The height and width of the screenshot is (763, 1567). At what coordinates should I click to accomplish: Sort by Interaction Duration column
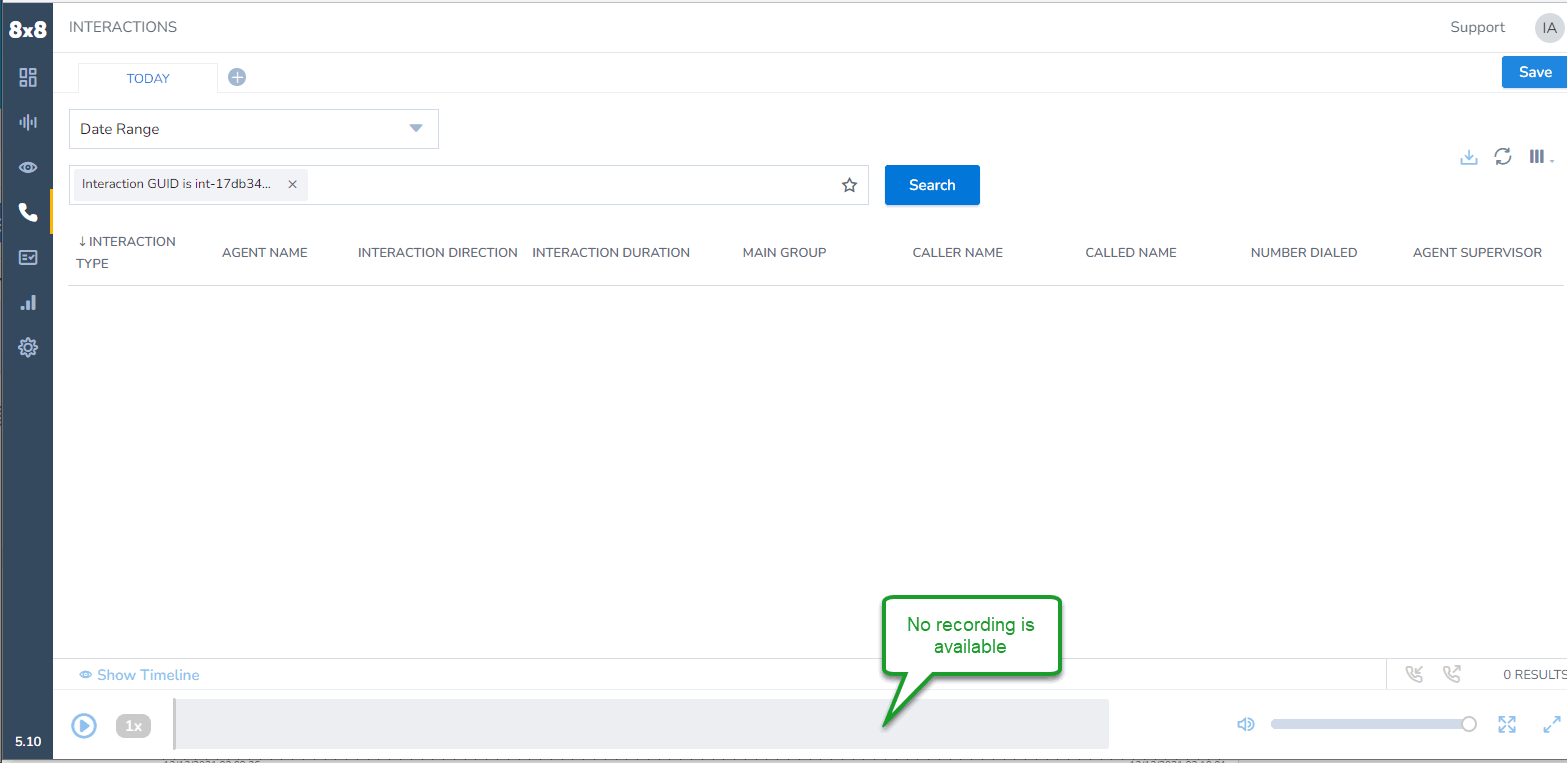point(611,253)
